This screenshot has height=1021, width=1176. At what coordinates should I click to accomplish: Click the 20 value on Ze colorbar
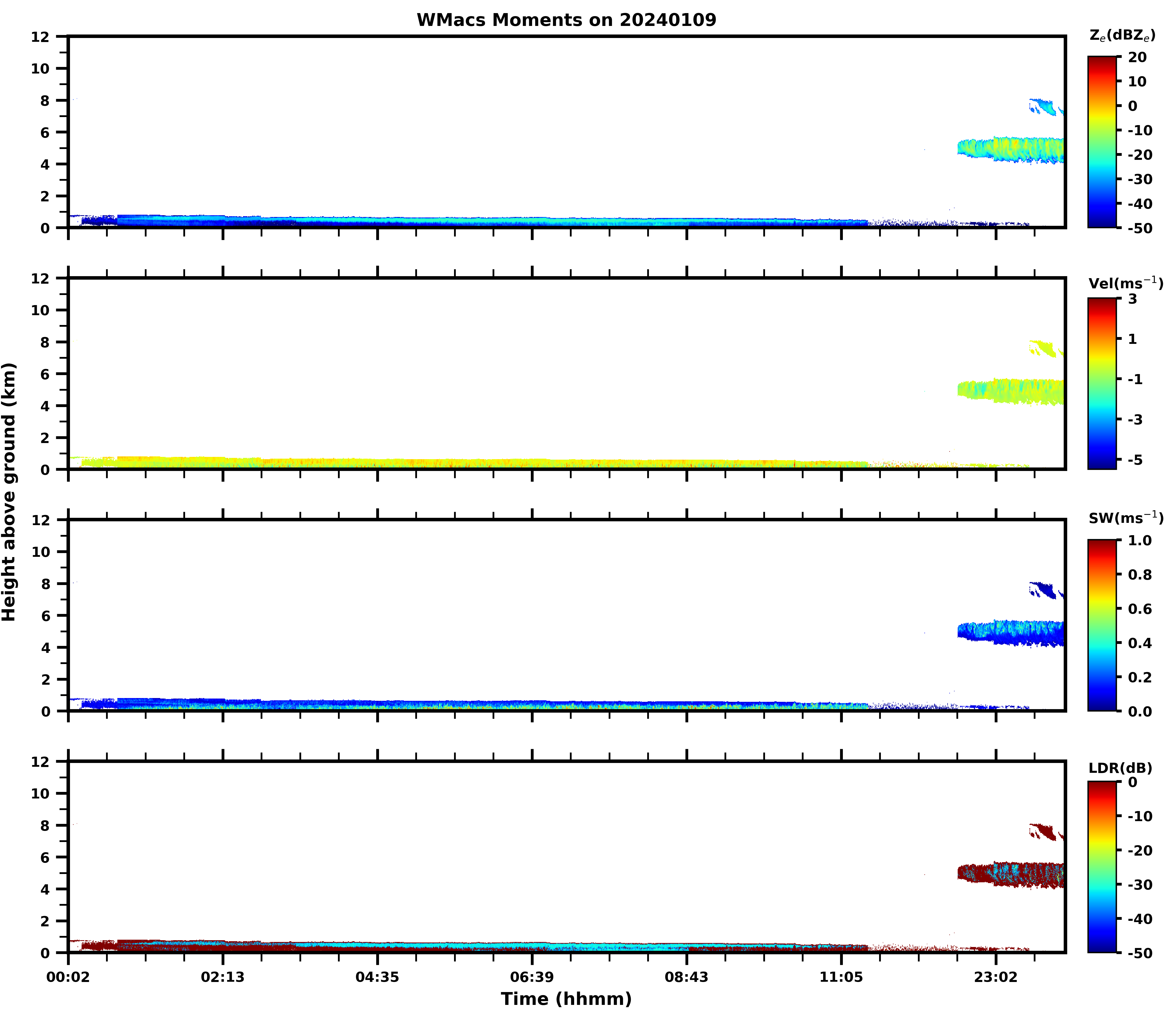pyautogui.click(x=1137, y=58)
